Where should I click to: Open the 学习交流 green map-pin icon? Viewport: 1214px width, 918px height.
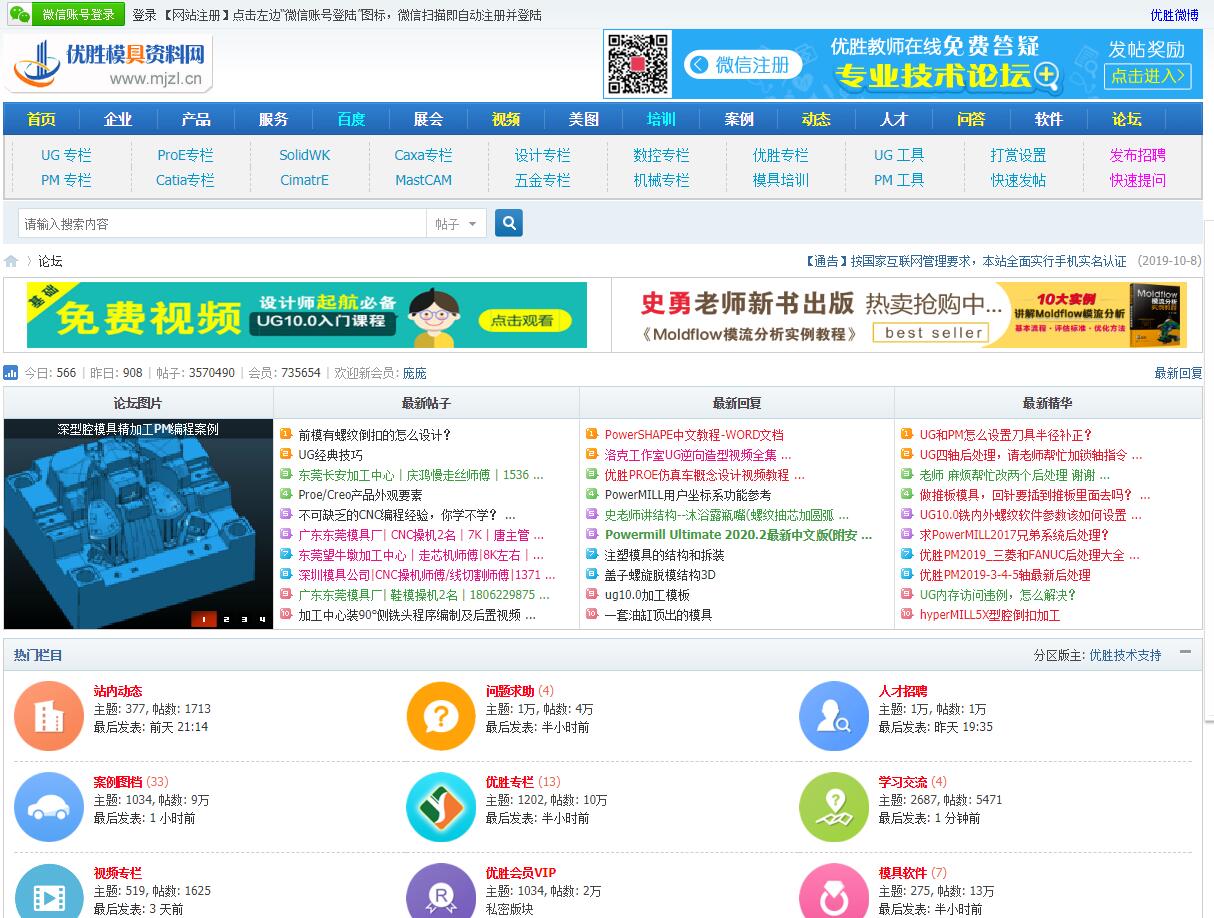click(834, 806)
